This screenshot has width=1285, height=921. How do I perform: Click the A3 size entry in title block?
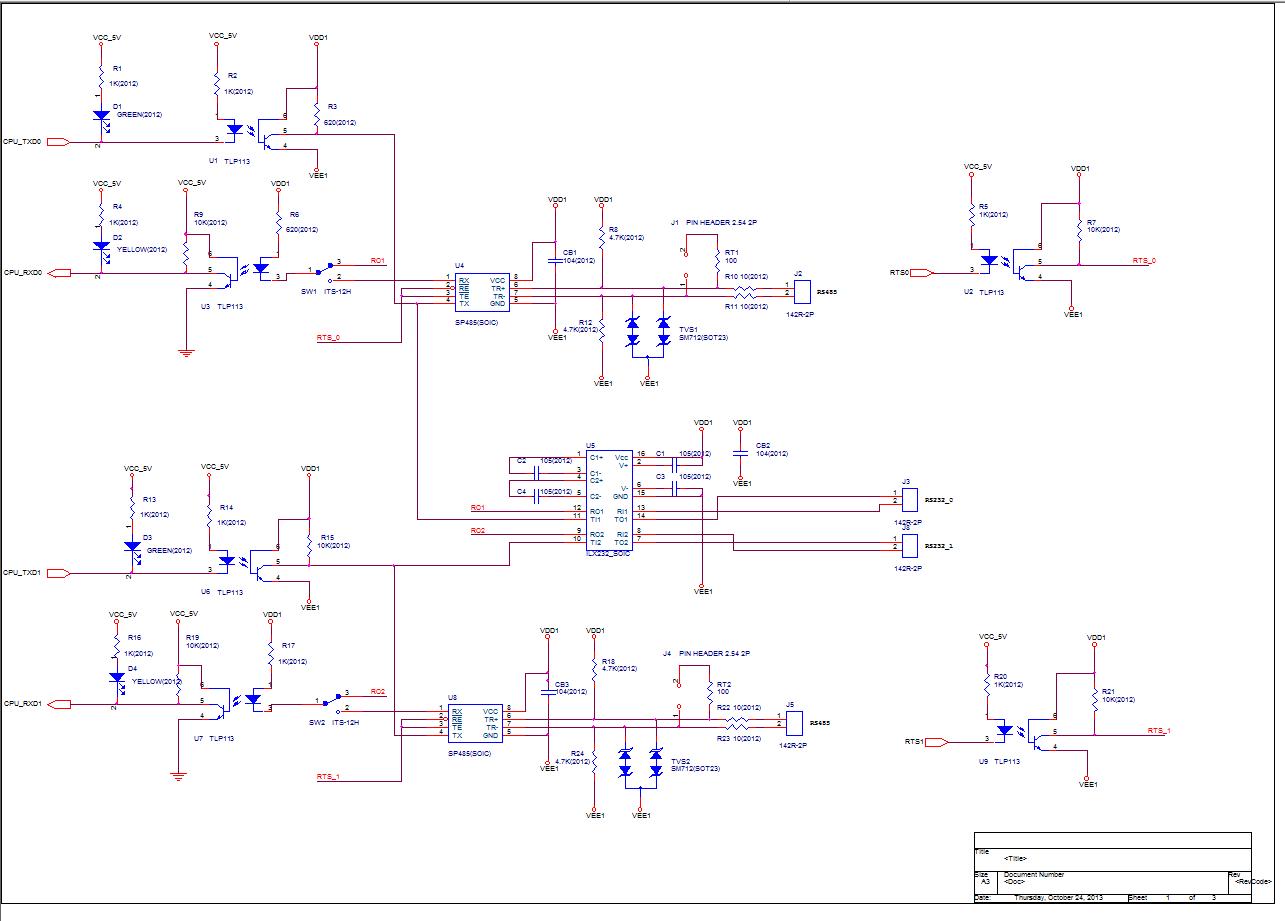coord(985,882)
